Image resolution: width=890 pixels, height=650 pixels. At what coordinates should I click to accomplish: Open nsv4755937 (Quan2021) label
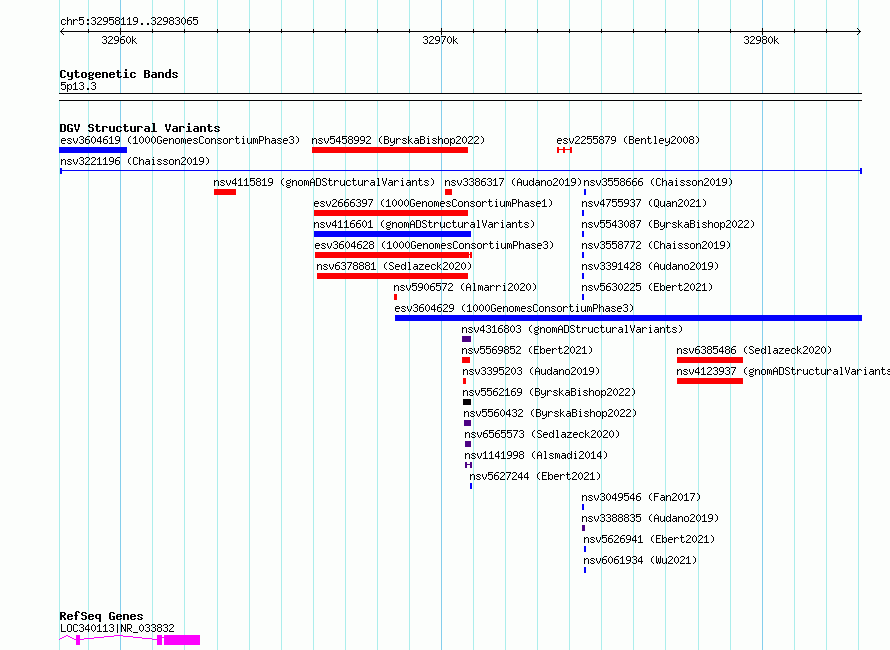(x=644, y=203)
